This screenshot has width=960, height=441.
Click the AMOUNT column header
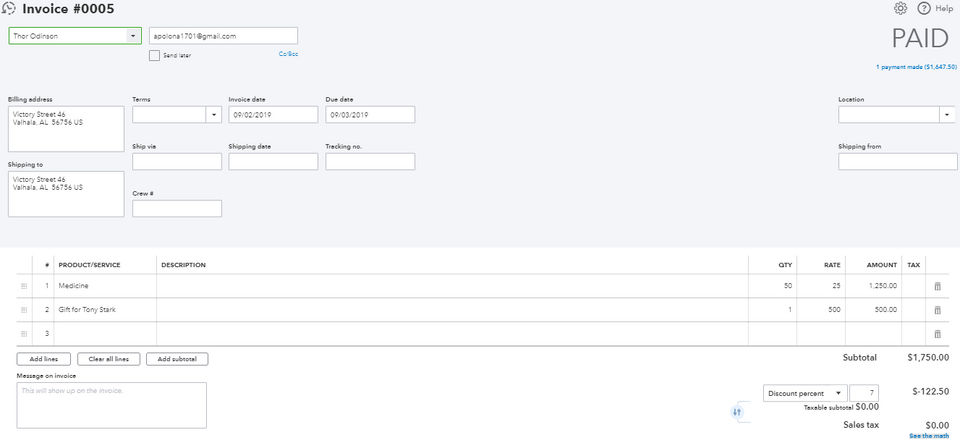(x=882, y=265)
